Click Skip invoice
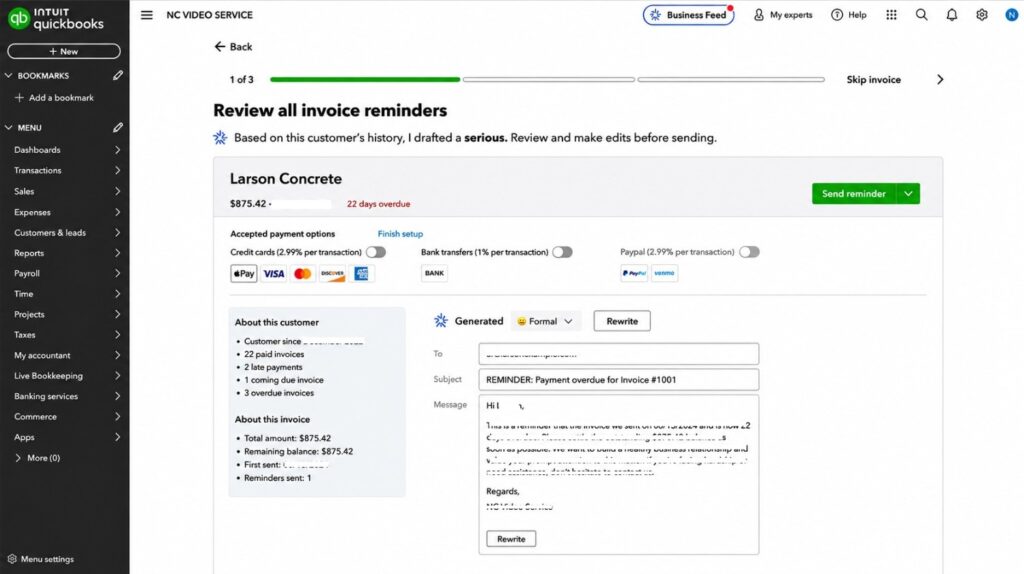This screenshot has width=1024, height=574. coord(873,79)
